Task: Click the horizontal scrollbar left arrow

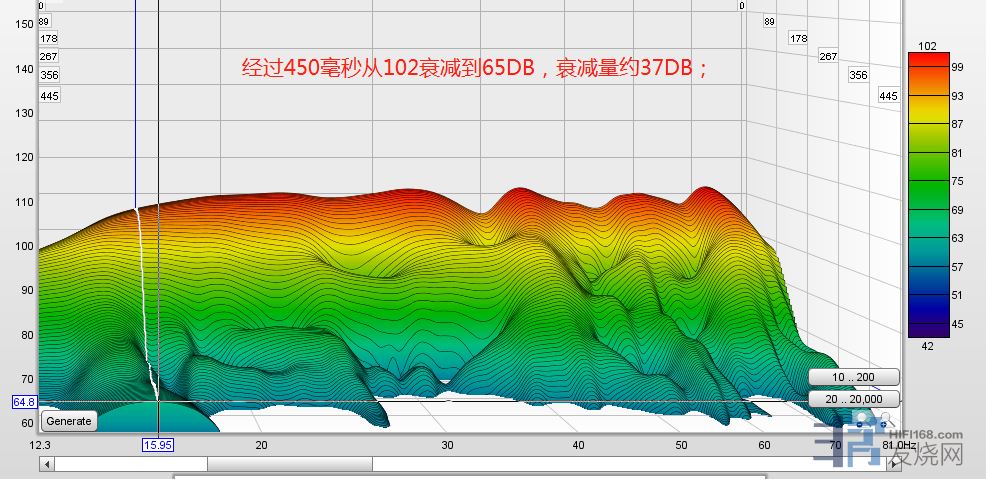Action: [46, 464]
